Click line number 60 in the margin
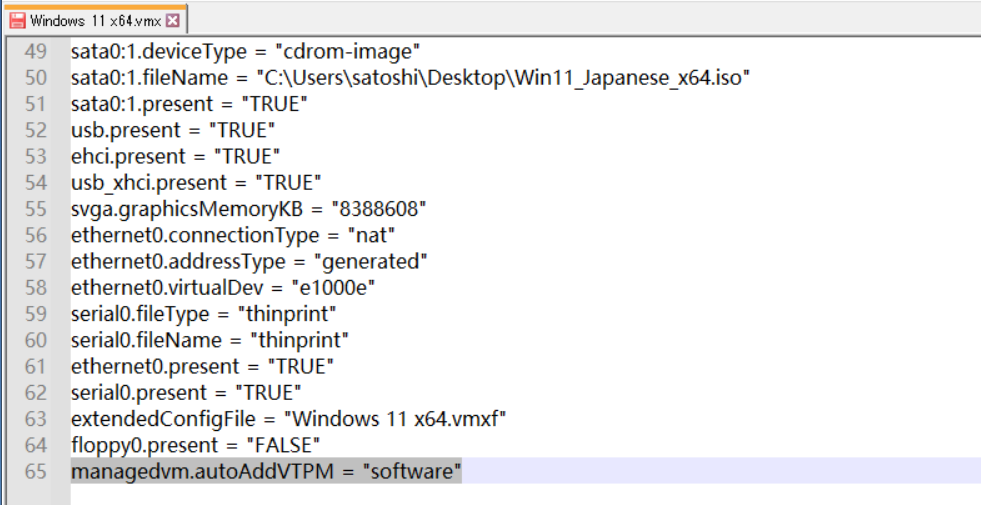The width and height of the screenshot is (981, 505). (x=36, y=340)
